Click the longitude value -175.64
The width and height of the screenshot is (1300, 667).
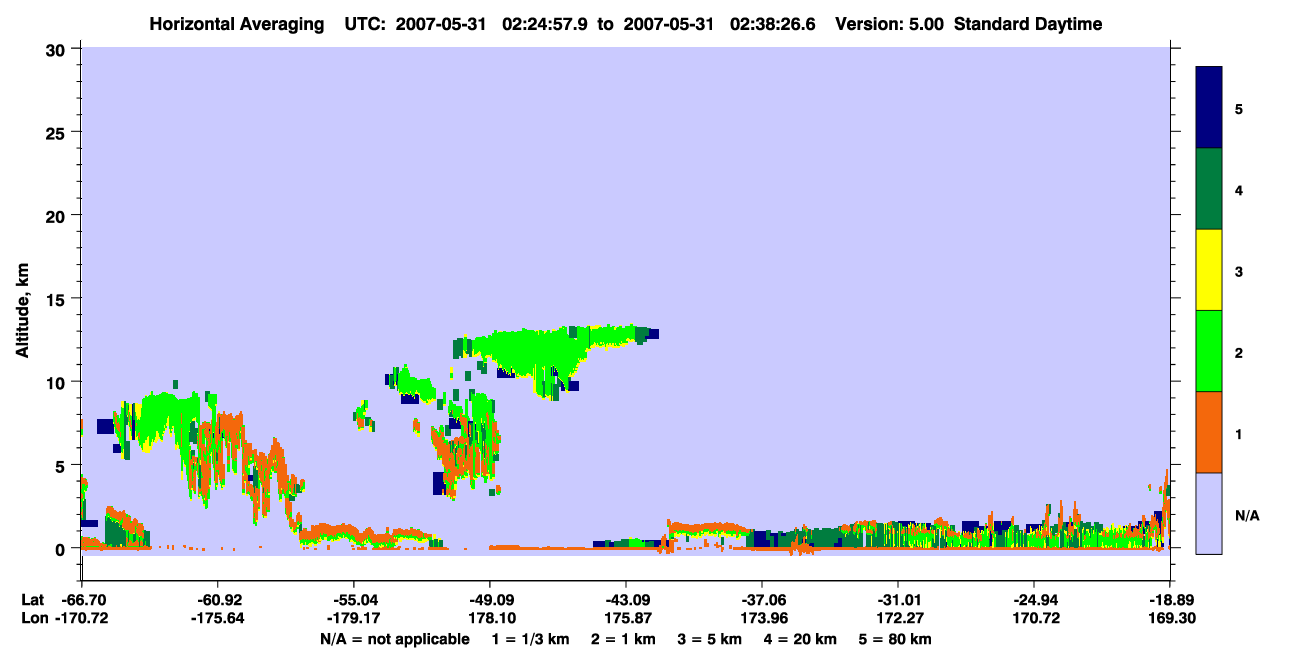217,618
